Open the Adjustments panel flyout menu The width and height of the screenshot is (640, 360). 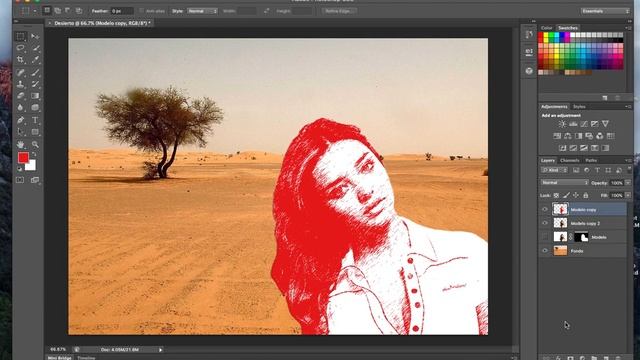point(628,107)
